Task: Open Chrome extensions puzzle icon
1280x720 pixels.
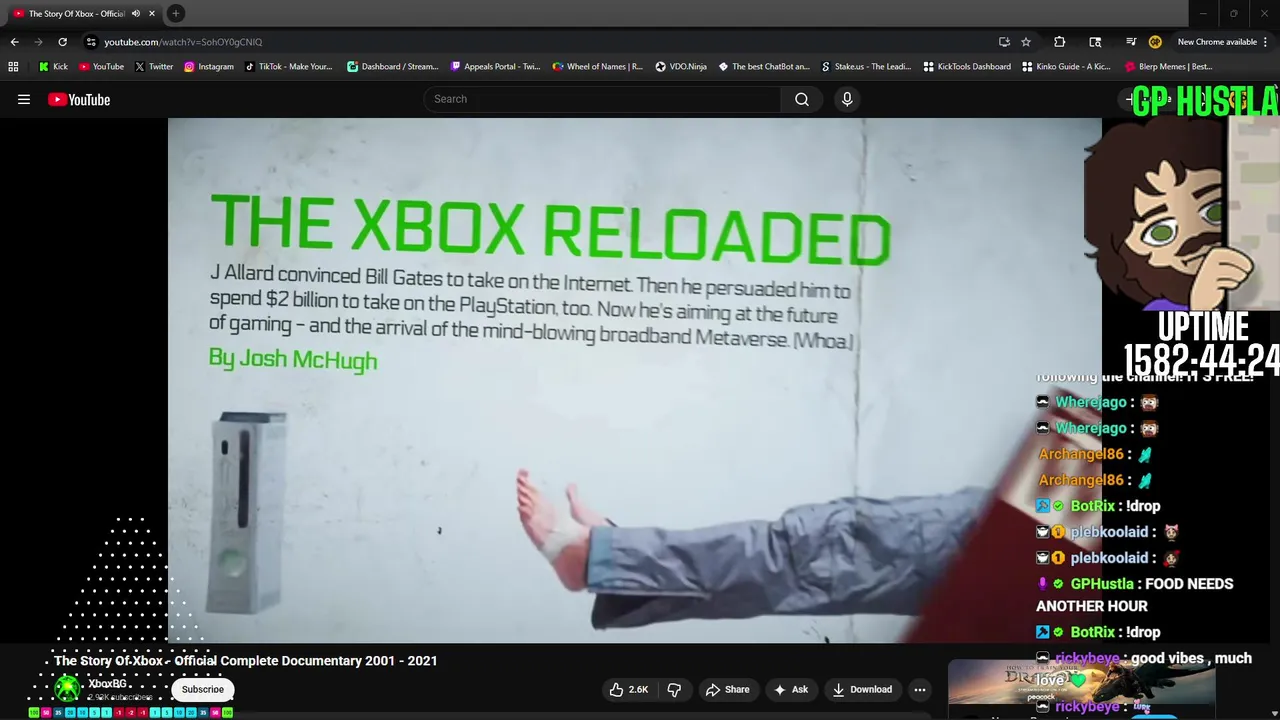Action: 1060,42
